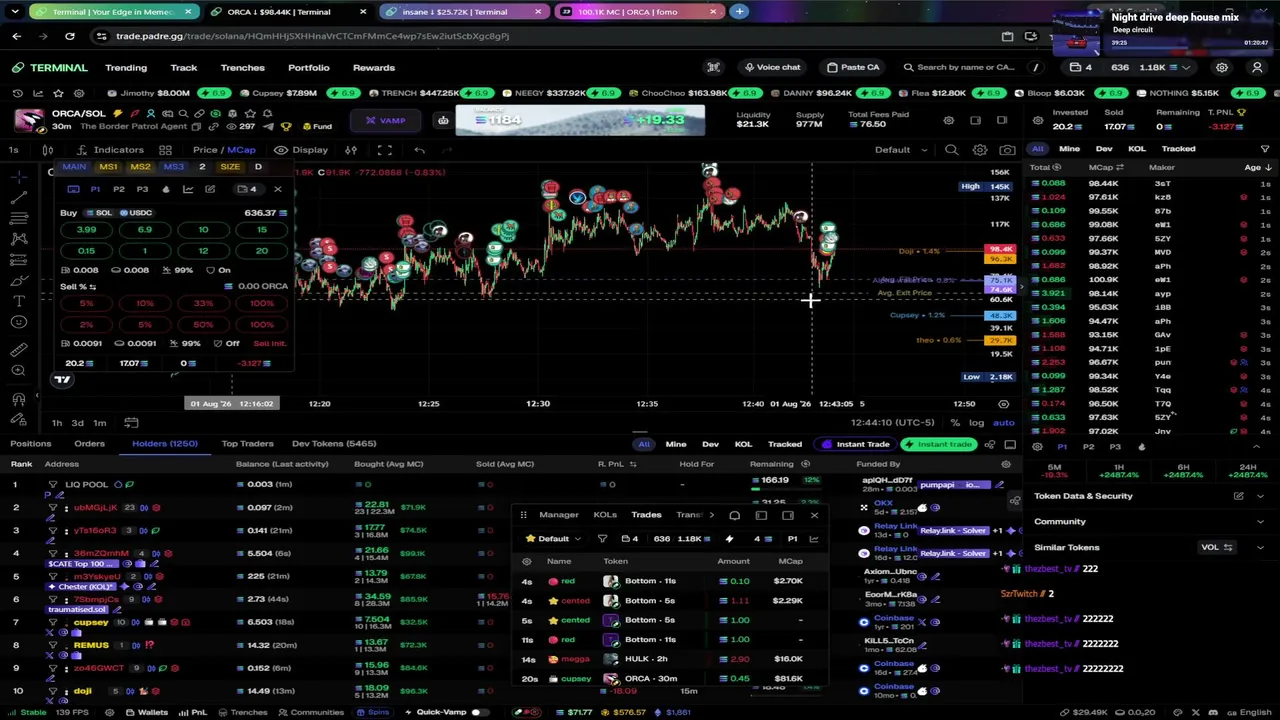Click the green Instant trade button
The width and height of the screenshot is (1280, 720).
[937, 444]
